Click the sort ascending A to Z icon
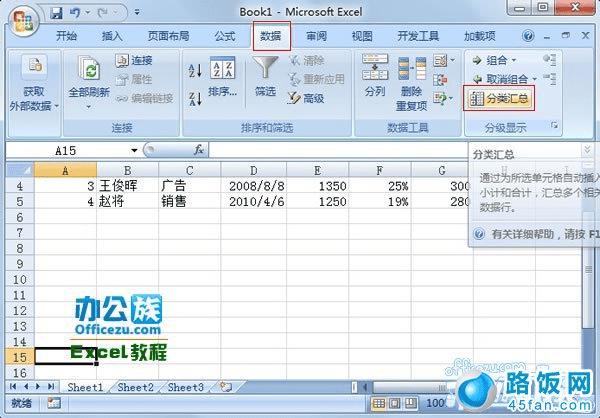Image resolution: width=600 pixels, height=418 pixels. coord(195,70)
